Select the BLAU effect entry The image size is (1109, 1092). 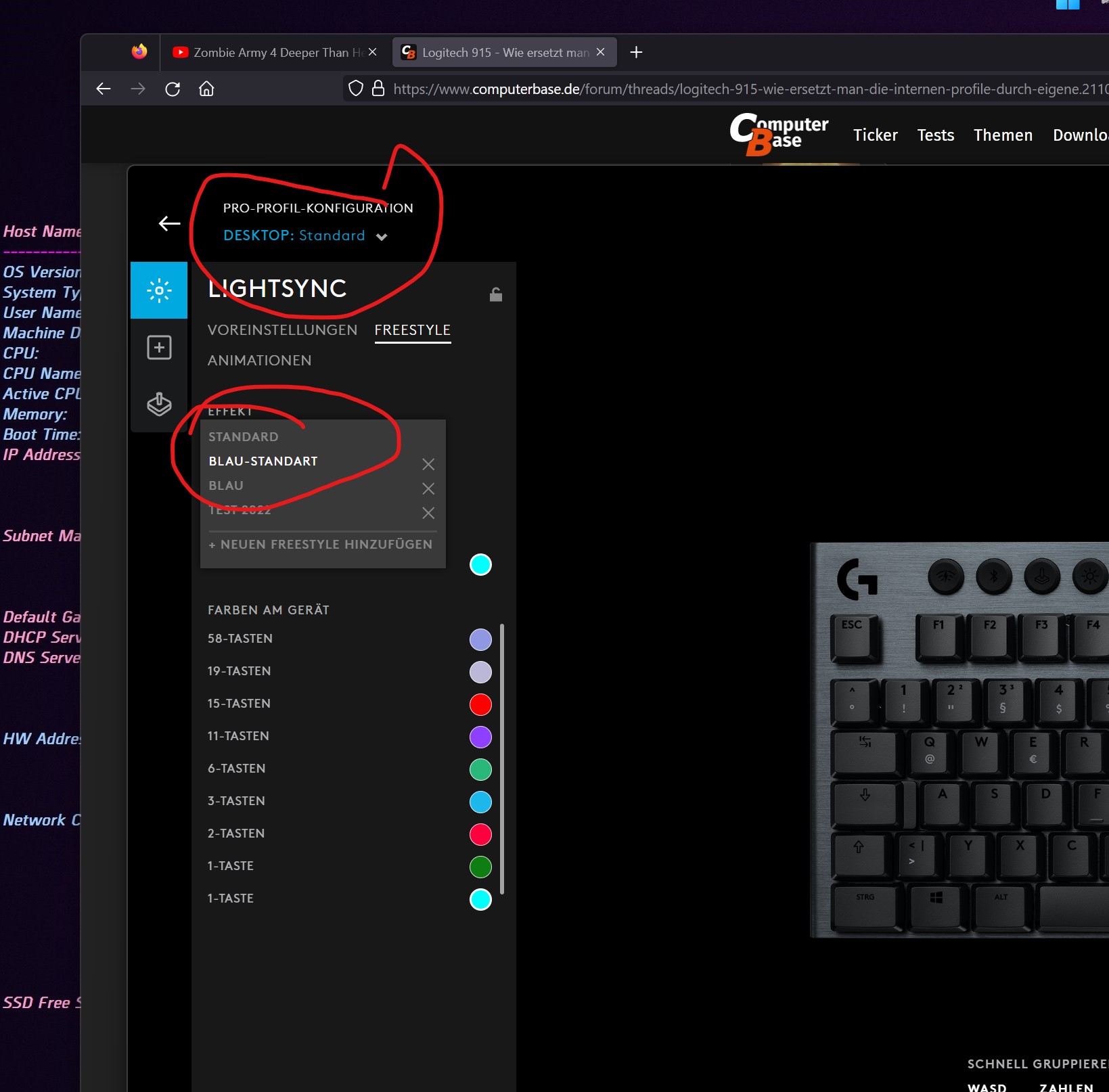coord(226,486)
